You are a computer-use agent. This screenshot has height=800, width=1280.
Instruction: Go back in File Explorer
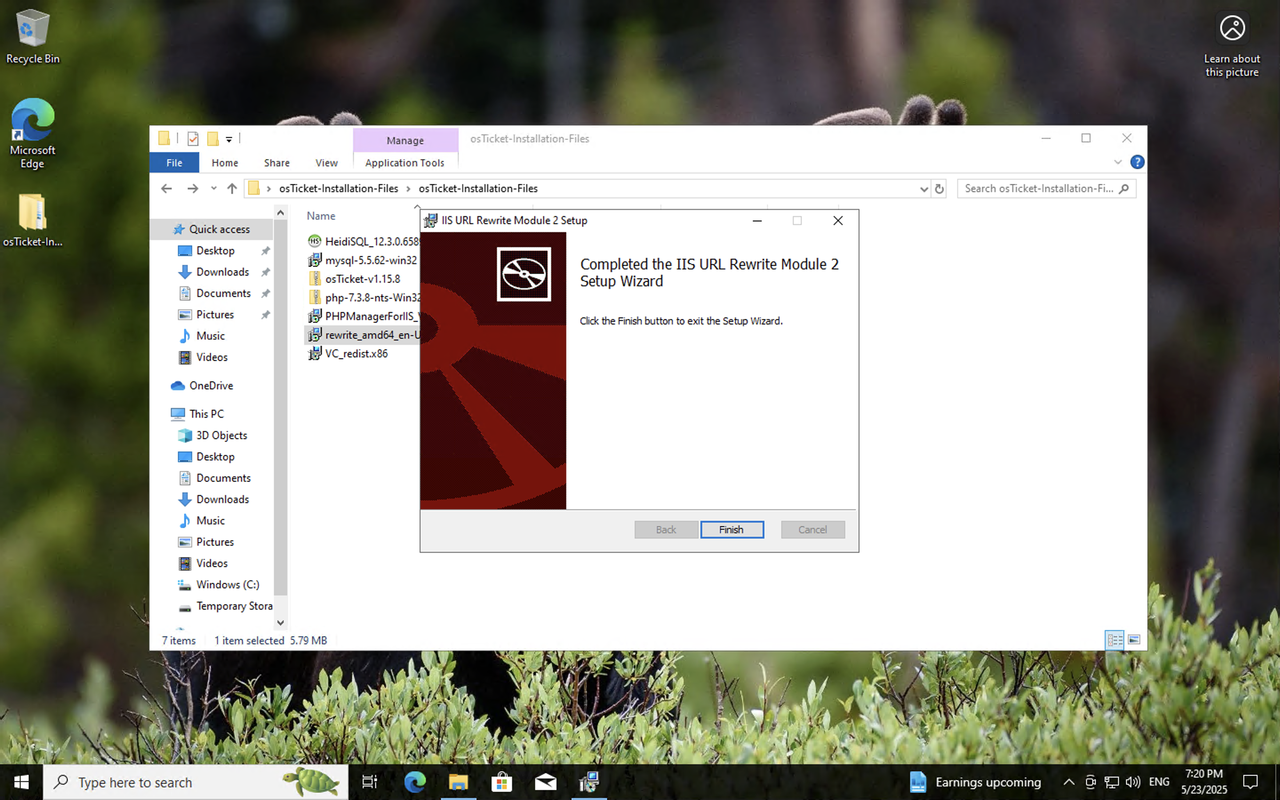pyautogui.click(x=167, y=188)
